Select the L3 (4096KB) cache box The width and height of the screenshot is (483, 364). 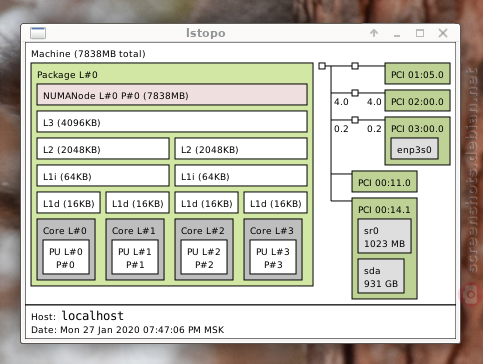click(172, 122)
